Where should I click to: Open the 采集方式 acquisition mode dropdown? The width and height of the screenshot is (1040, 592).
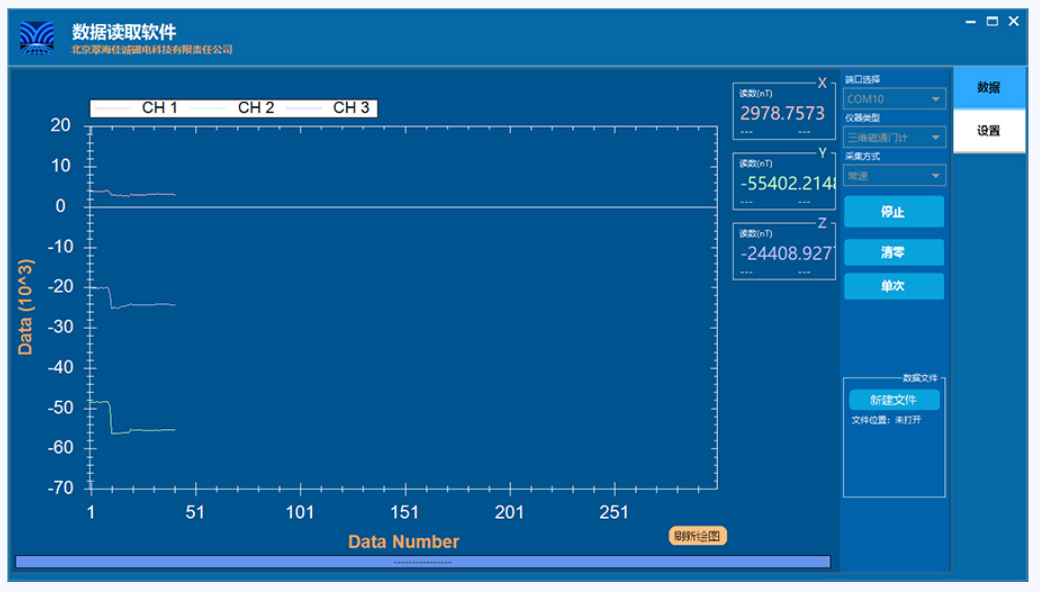click(894, 176)
